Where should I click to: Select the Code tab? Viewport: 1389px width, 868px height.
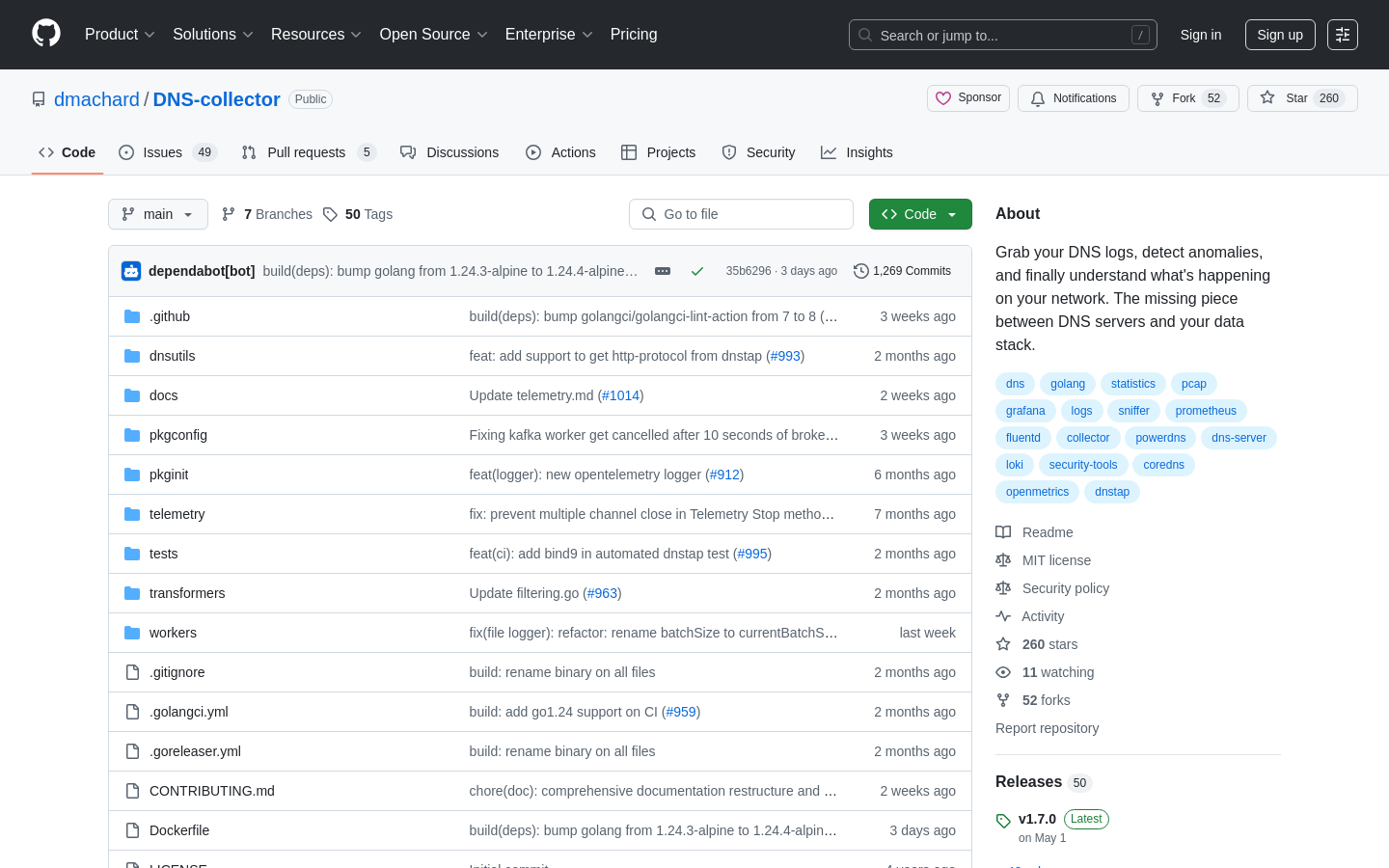68,152
